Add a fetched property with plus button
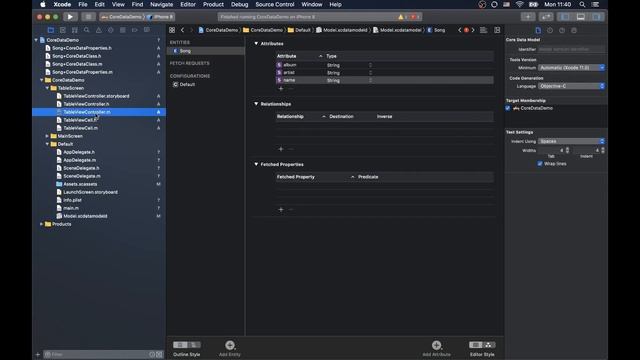The image size is (640, 360). point(281,209)
